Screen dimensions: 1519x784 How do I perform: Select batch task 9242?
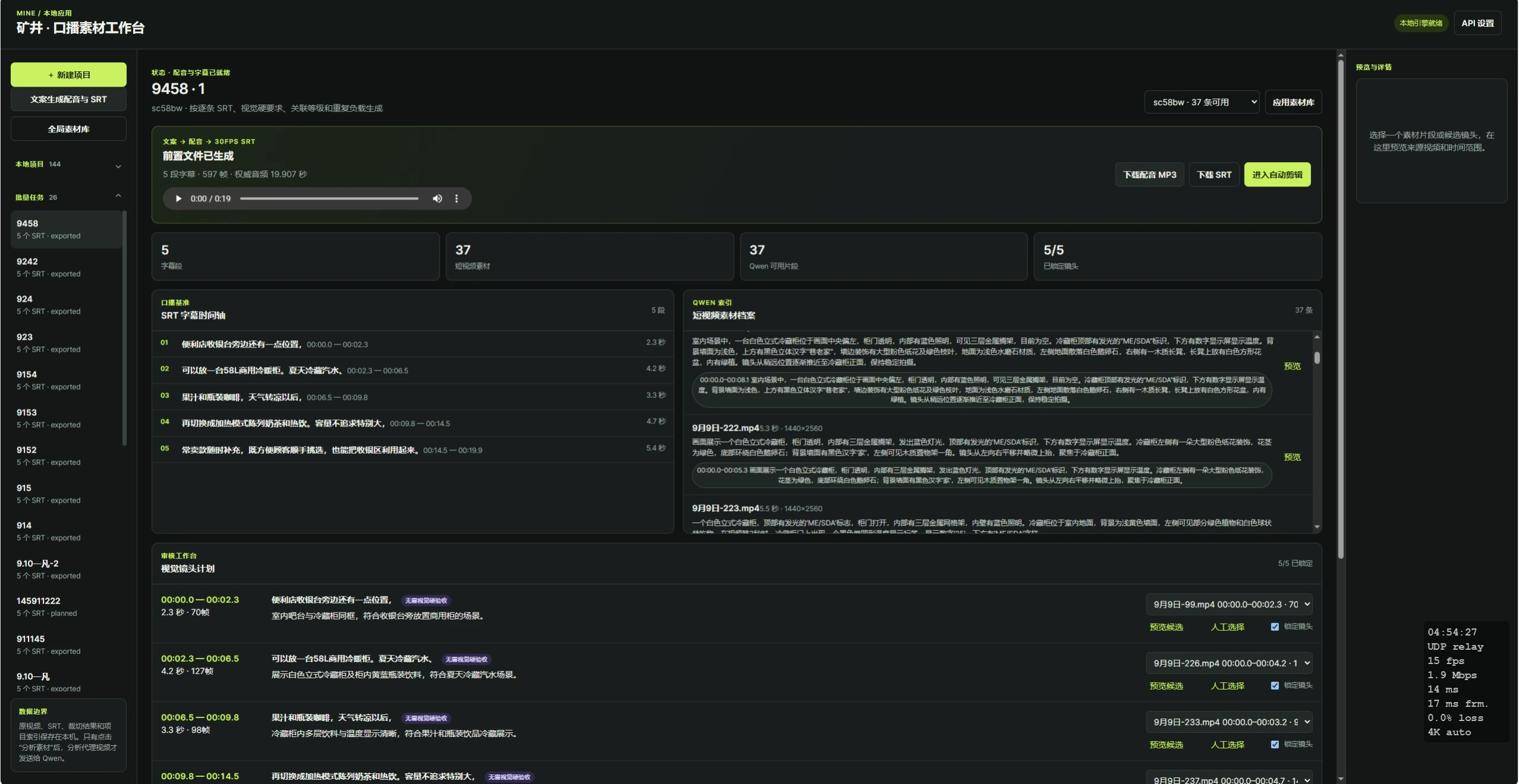pyautogui.click(x=66, y=267)
